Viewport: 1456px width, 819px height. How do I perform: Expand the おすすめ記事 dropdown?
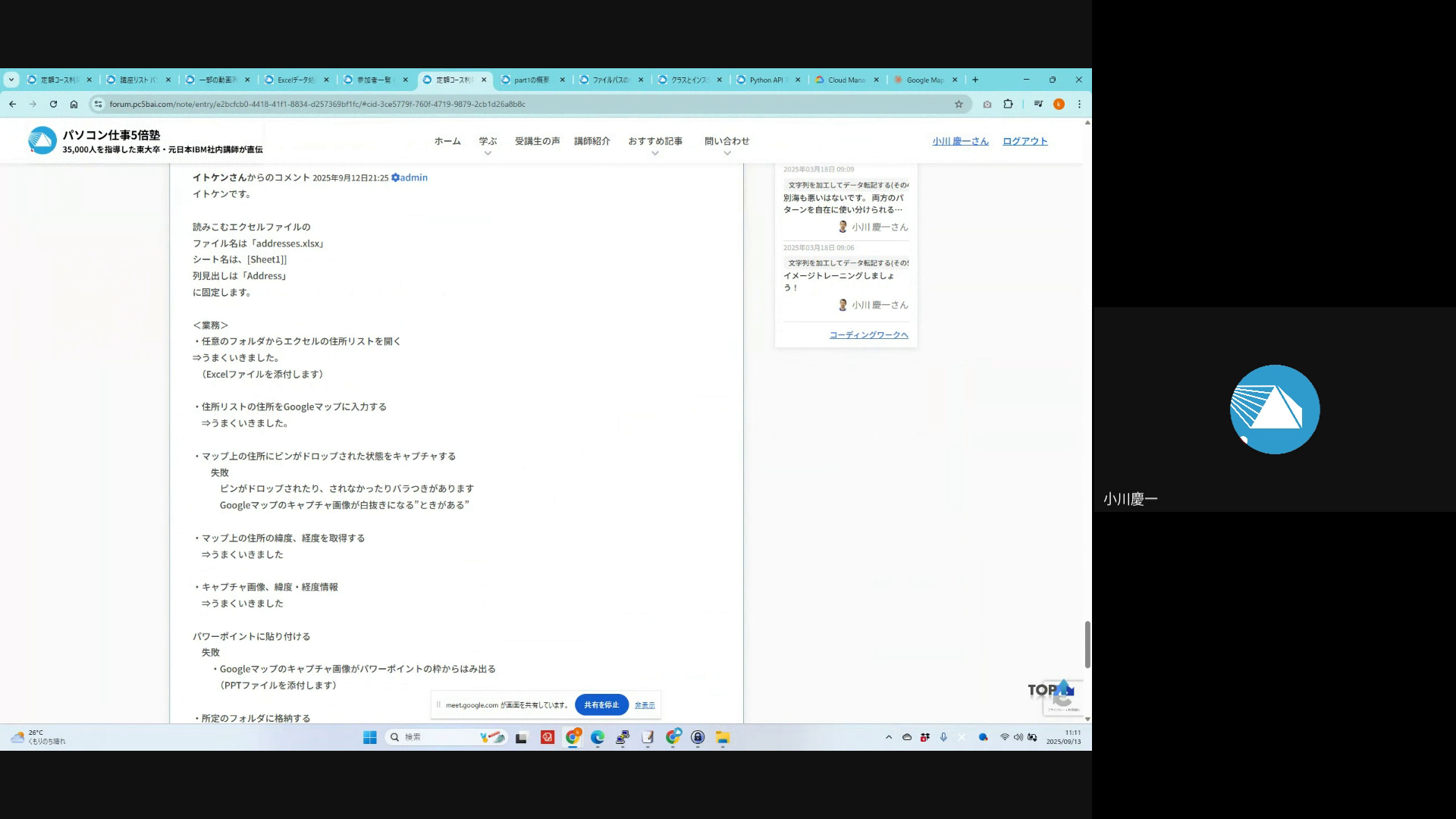(x=654, y=153)
